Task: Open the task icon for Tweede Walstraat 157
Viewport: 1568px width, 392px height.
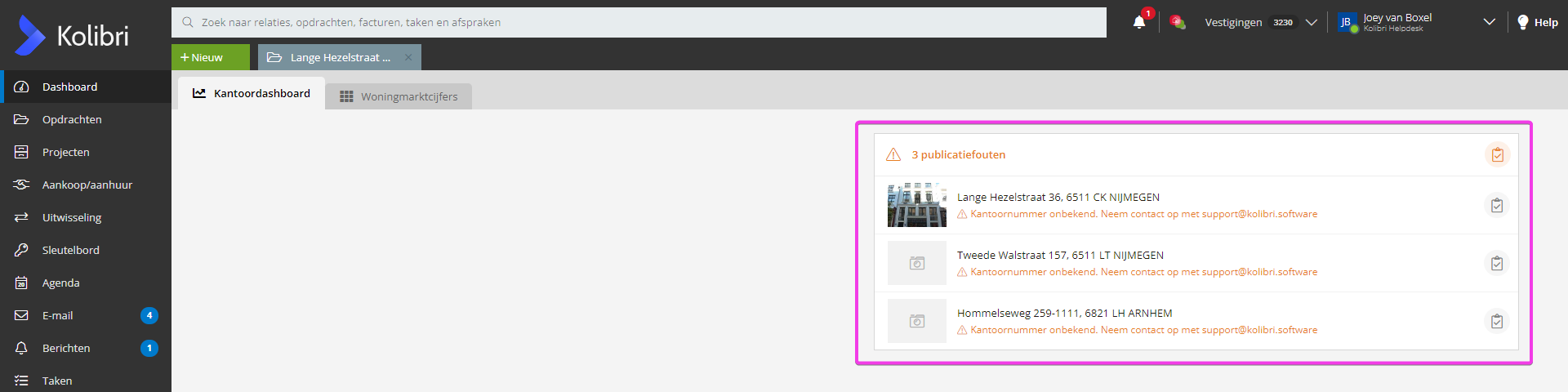Action: pyautogui.click(x=1497, y=264)
